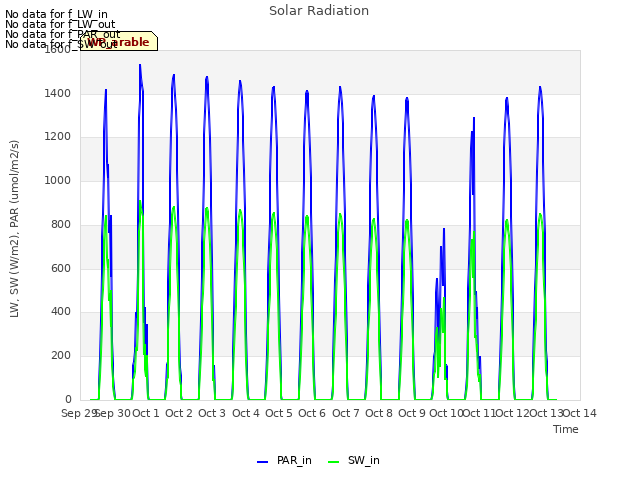Click the Oct 14 x-axis tick label
The width and height of the screenshot is (640, 480).
[580, 413]
